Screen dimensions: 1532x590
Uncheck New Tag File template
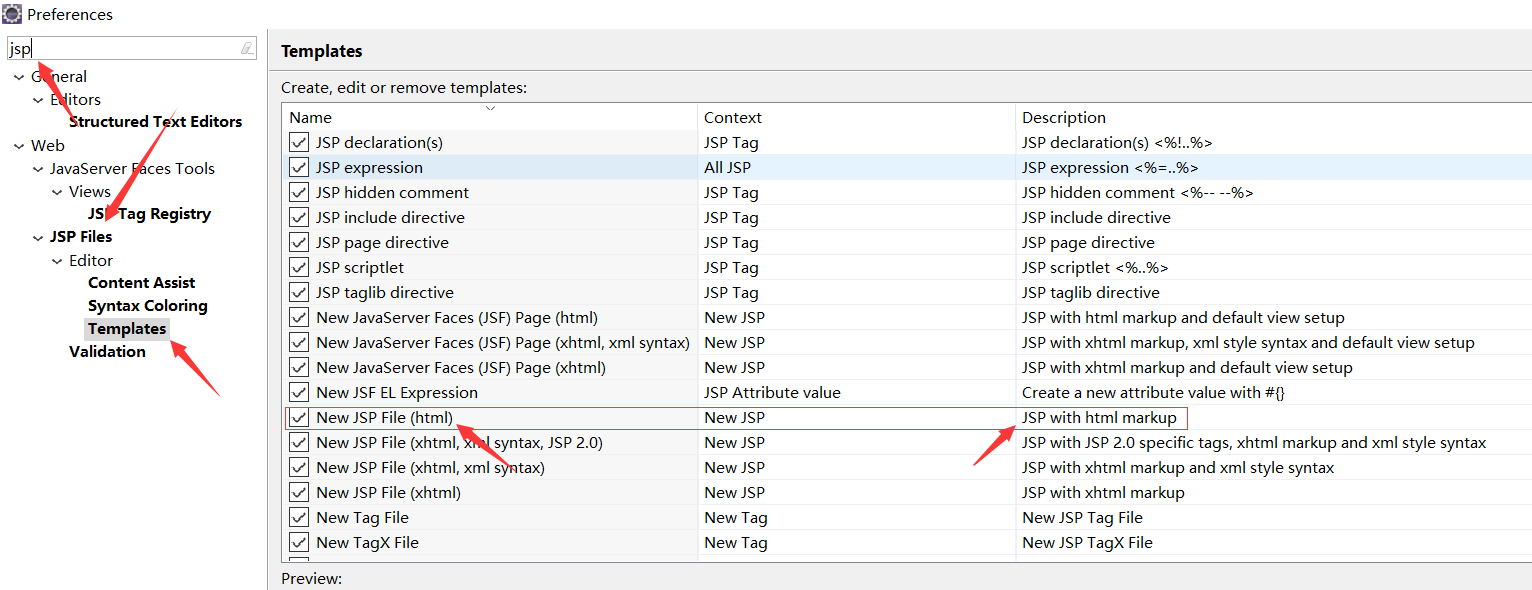click(x=299, y=518)
